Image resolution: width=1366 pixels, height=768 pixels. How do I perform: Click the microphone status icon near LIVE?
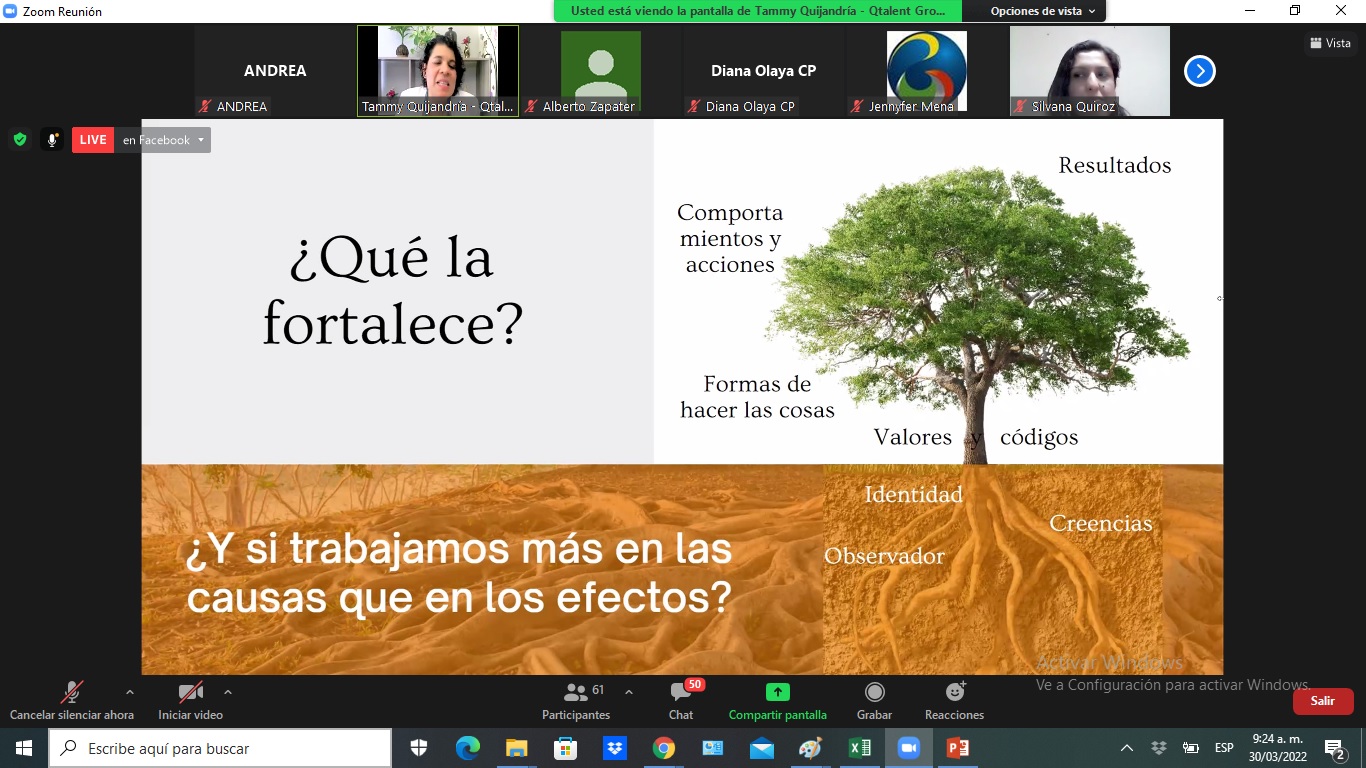pos(52,140)
